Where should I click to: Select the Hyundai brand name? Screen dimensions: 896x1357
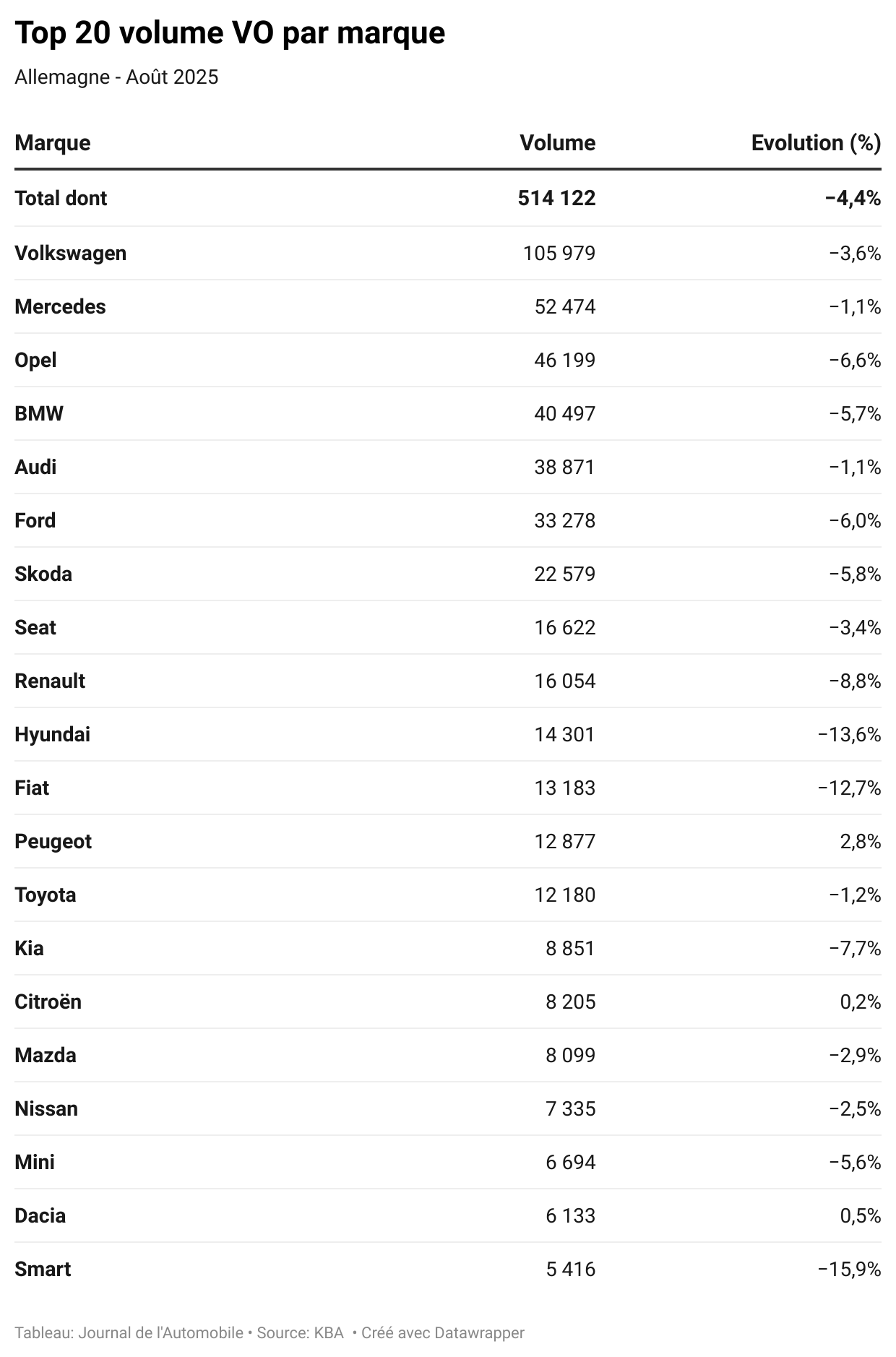point(52,735)
